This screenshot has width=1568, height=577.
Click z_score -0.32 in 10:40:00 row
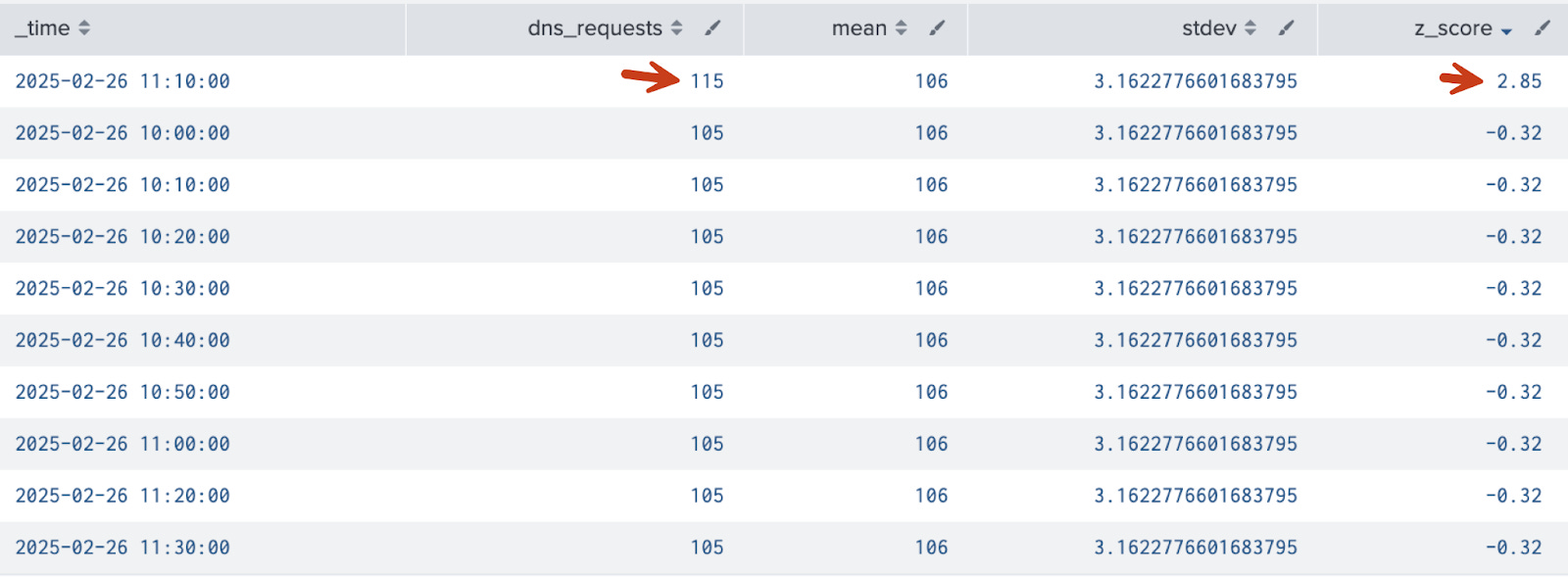coord(1513,341)
